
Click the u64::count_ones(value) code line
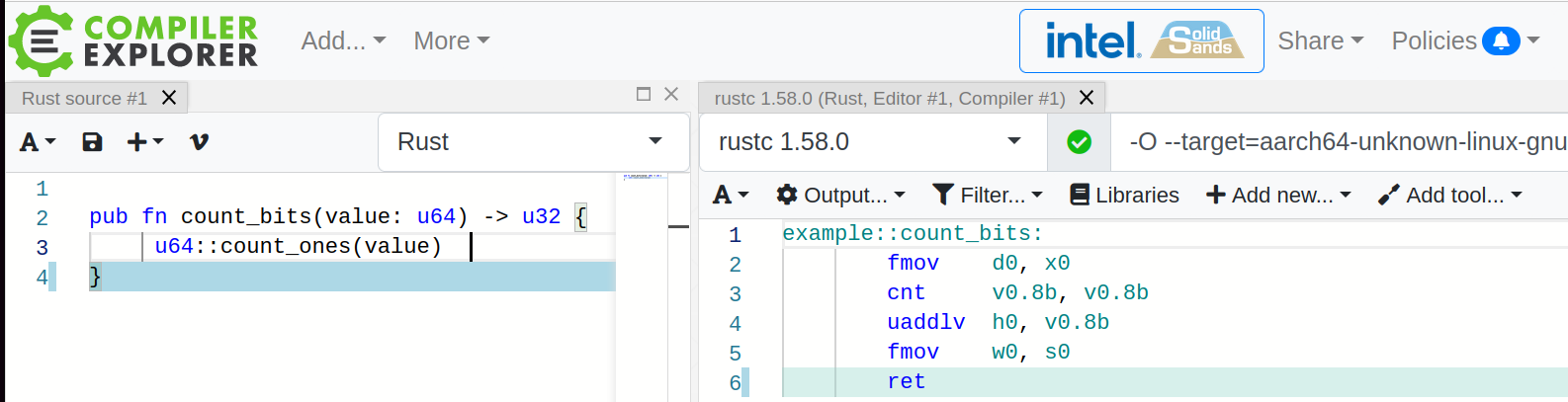(x=299, y=246)
